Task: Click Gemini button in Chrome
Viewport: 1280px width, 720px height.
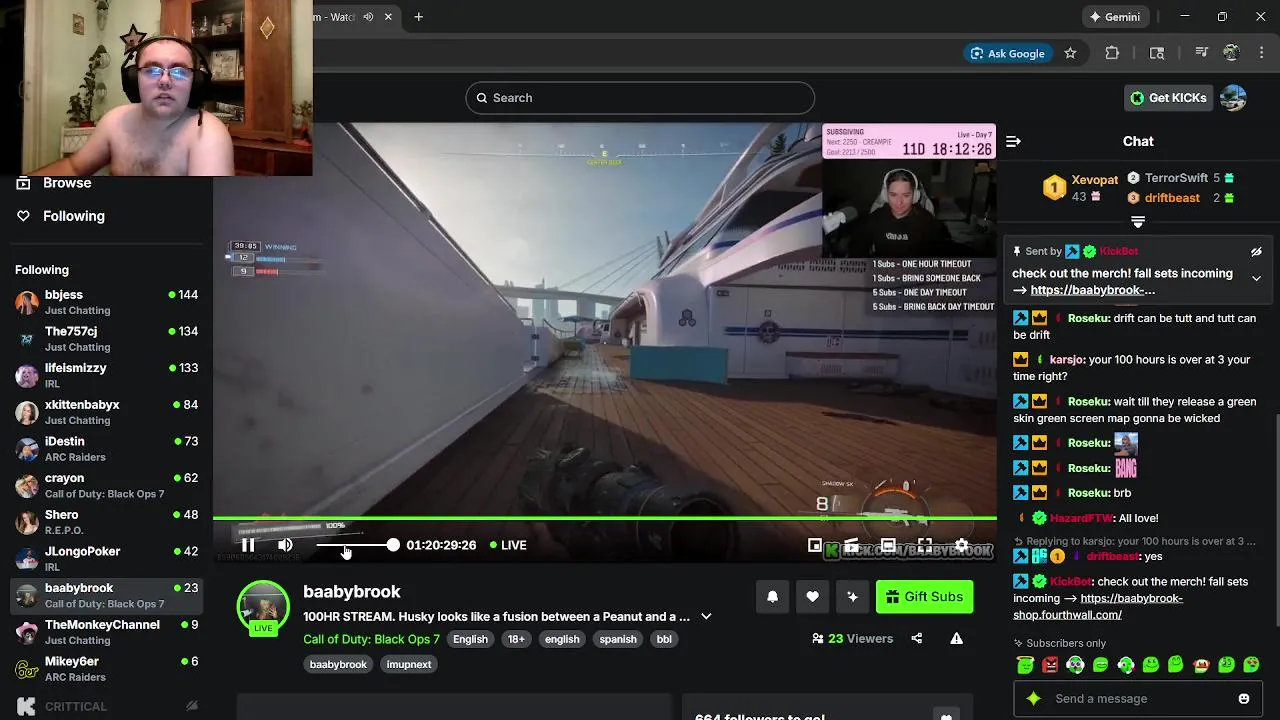Action: (1115, 17)
